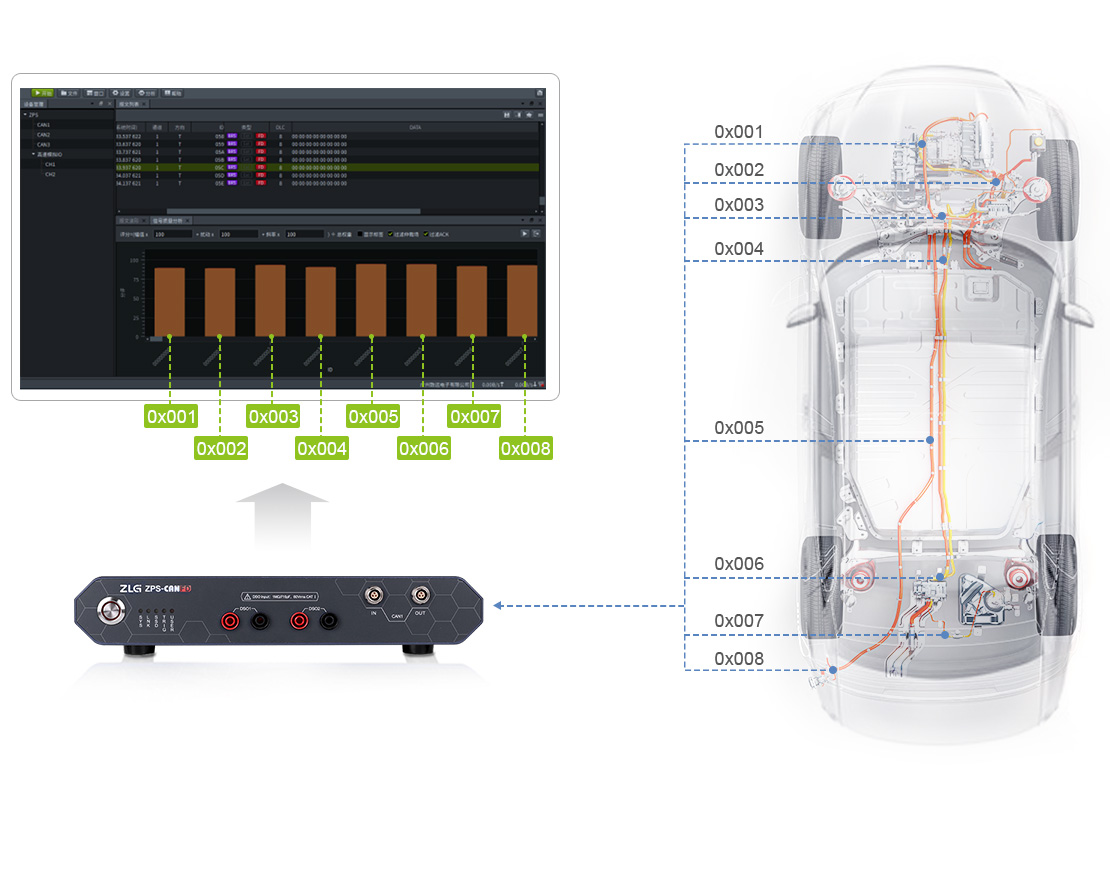
Task: Pin the device management panel
Action: pyautogui.click(x=100, y=103)
